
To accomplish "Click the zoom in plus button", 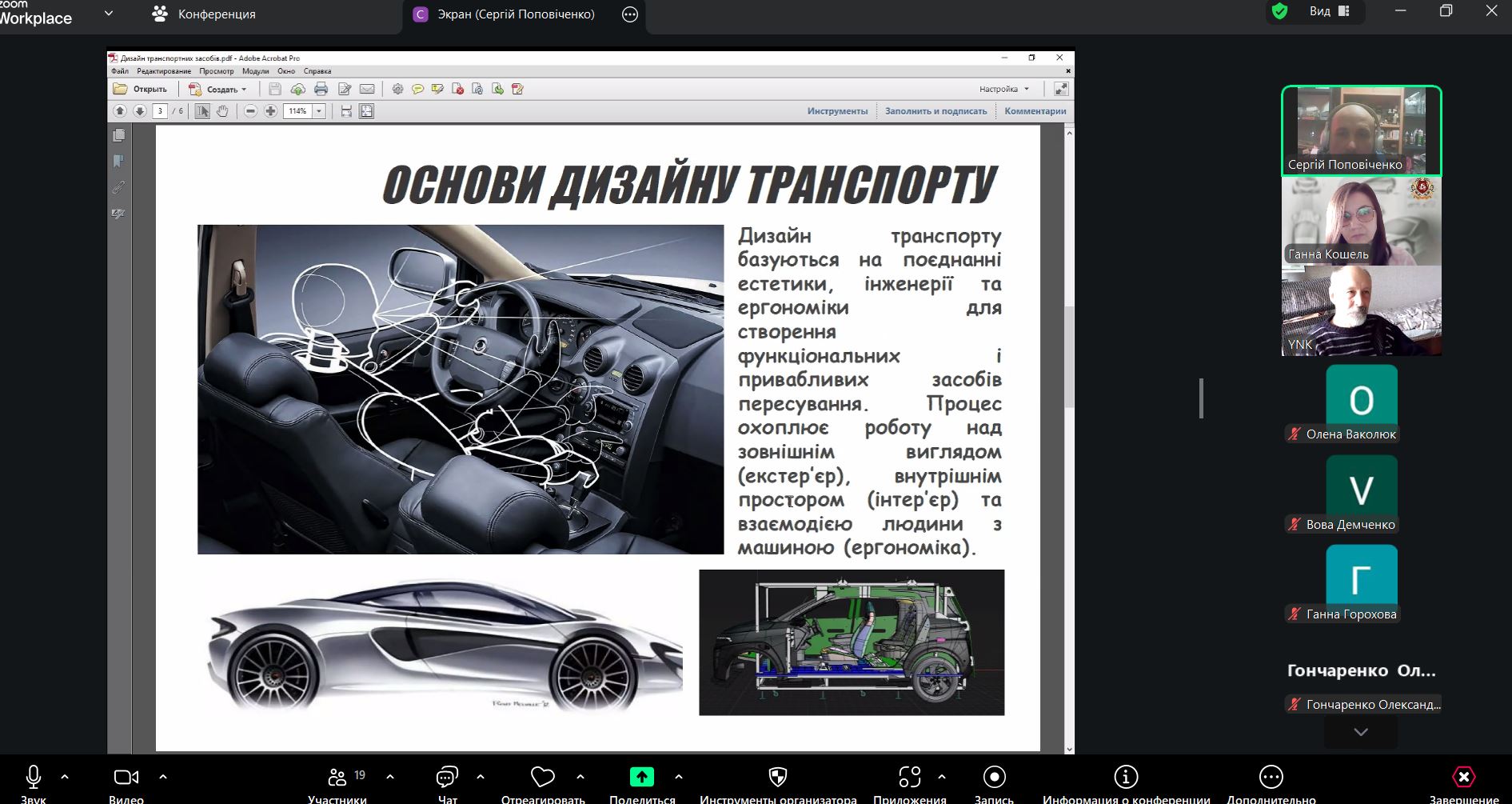I will click(271, 111).
